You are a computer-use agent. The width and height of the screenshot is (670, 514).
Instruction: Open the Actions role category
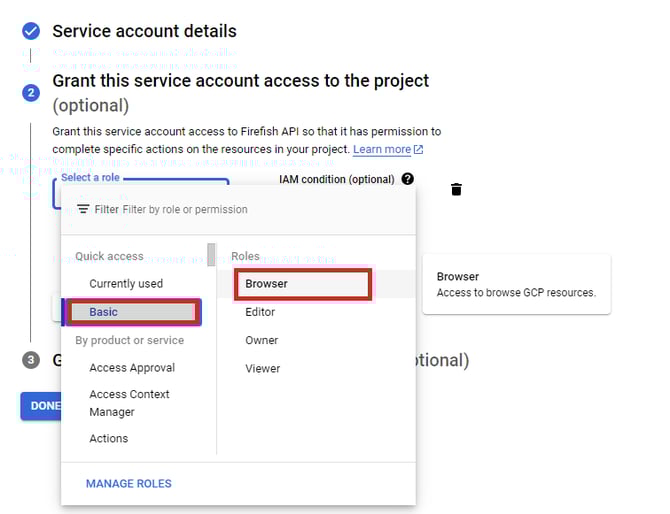click(x=109, y=438)
